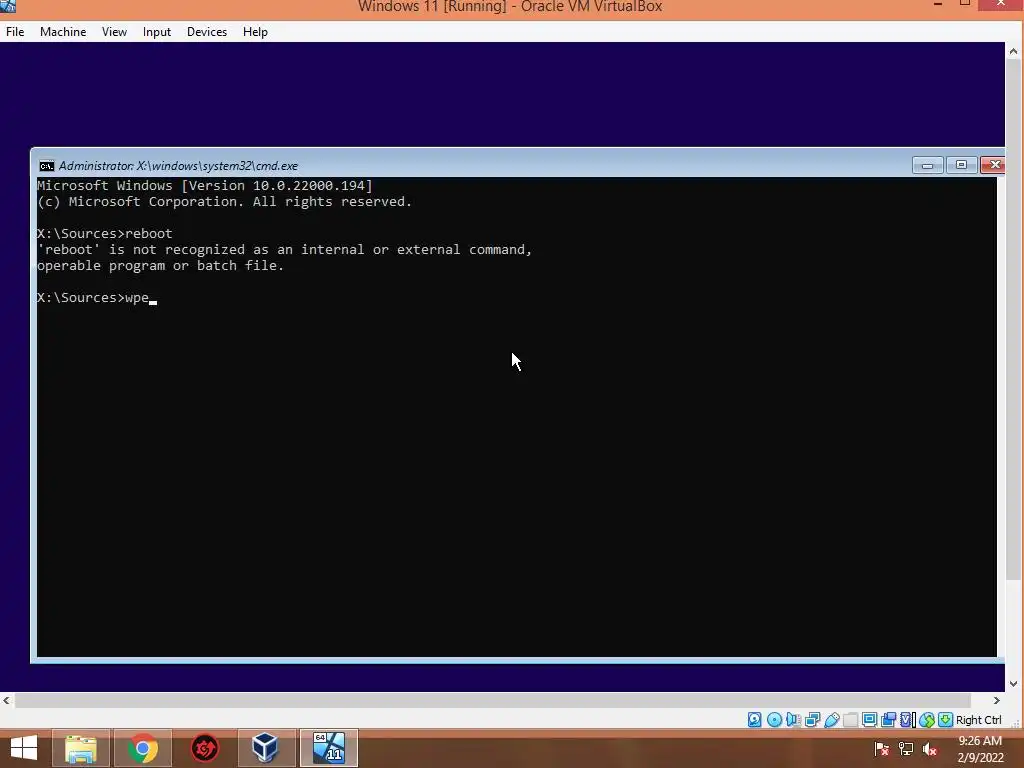Click the hard disk activity indicator

754,720
